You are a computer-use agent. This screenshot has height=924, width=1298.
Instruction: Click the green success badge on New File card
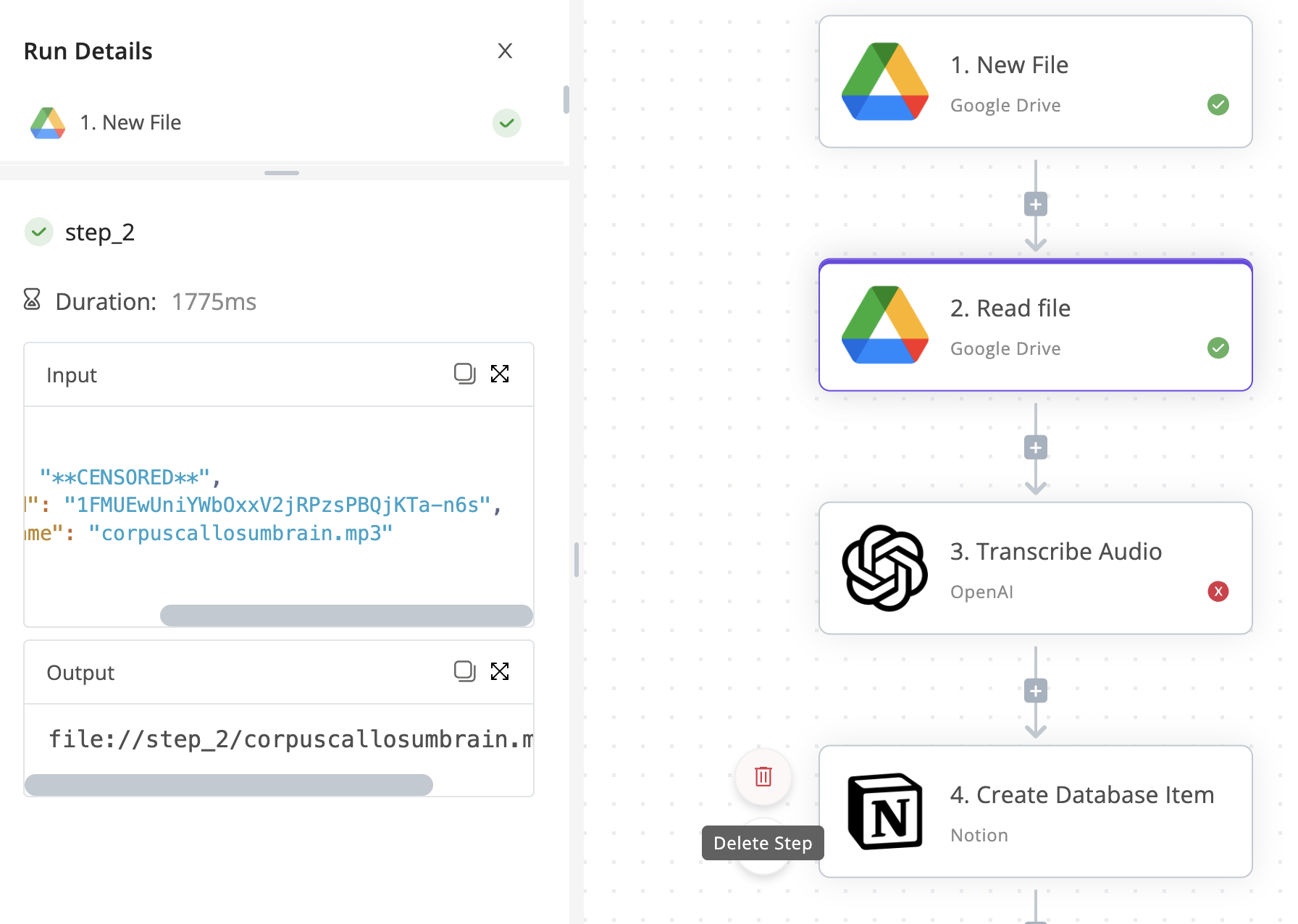click(1218, 105)
